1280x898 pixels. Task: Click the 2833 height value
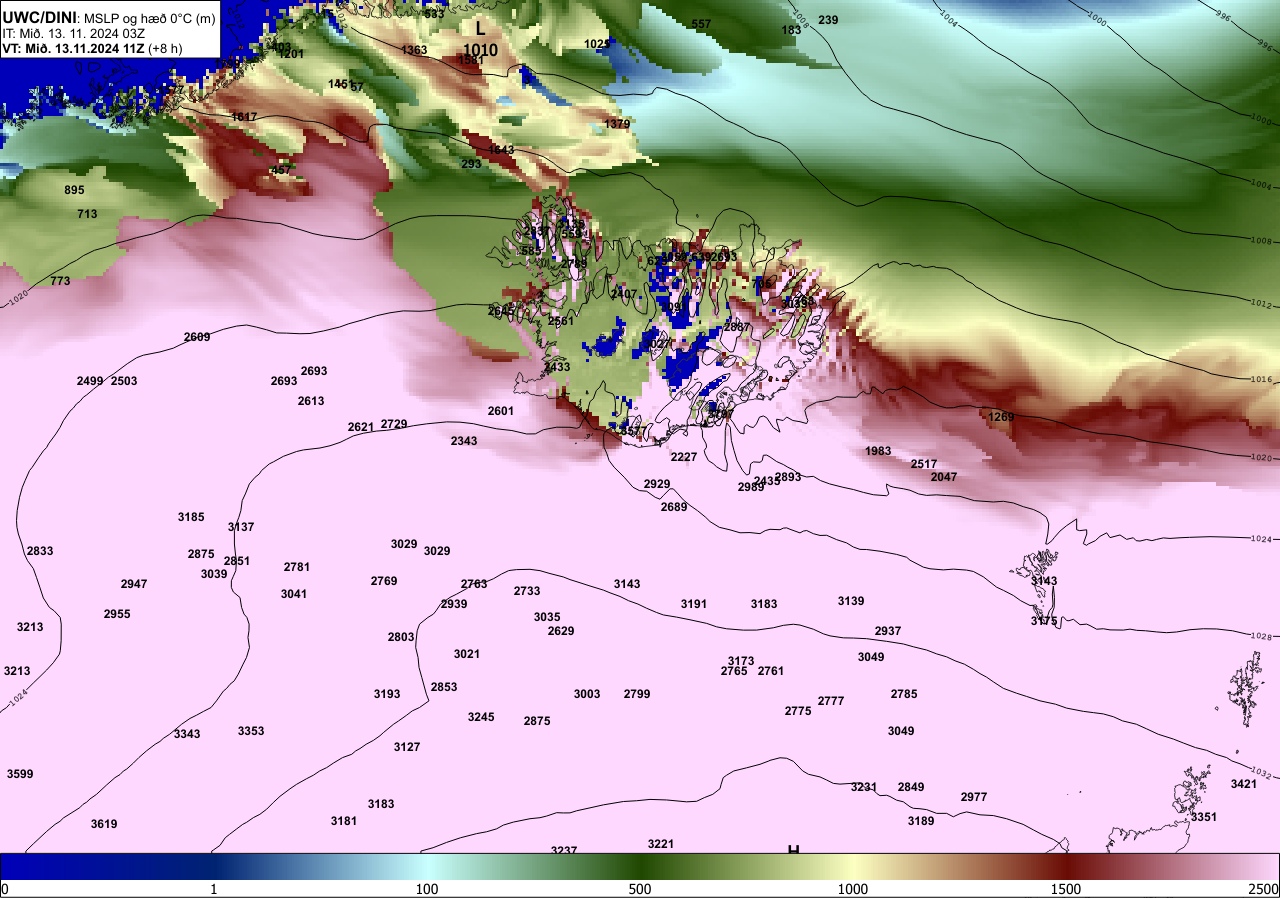40,551
